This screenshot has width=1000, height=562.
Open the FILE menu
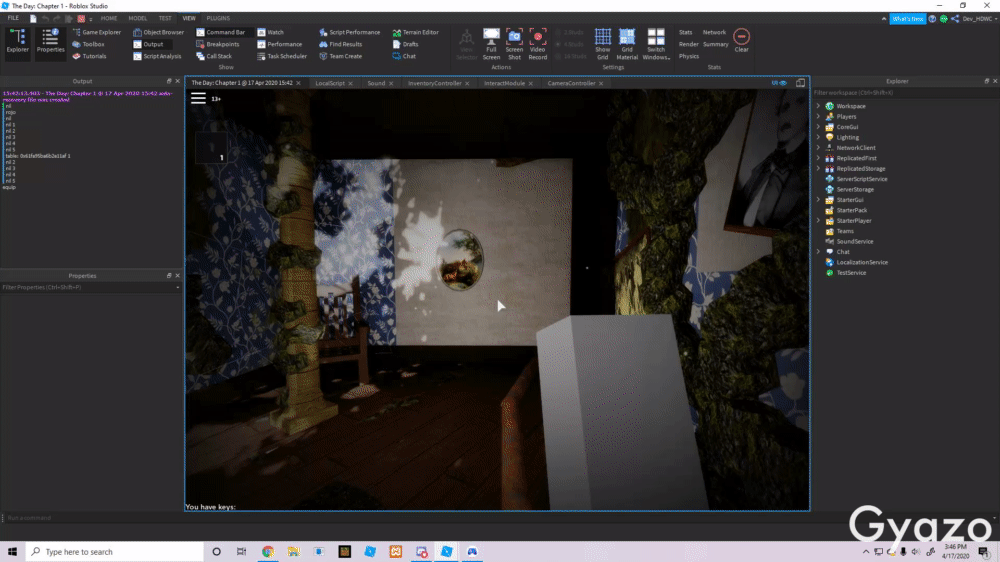coord(13,18)
